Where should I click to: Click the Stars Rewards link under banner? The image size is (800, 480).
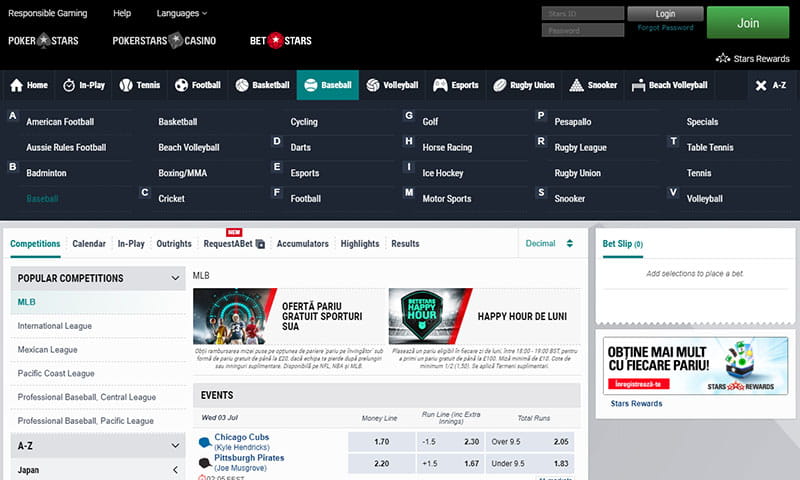[636, 403]
